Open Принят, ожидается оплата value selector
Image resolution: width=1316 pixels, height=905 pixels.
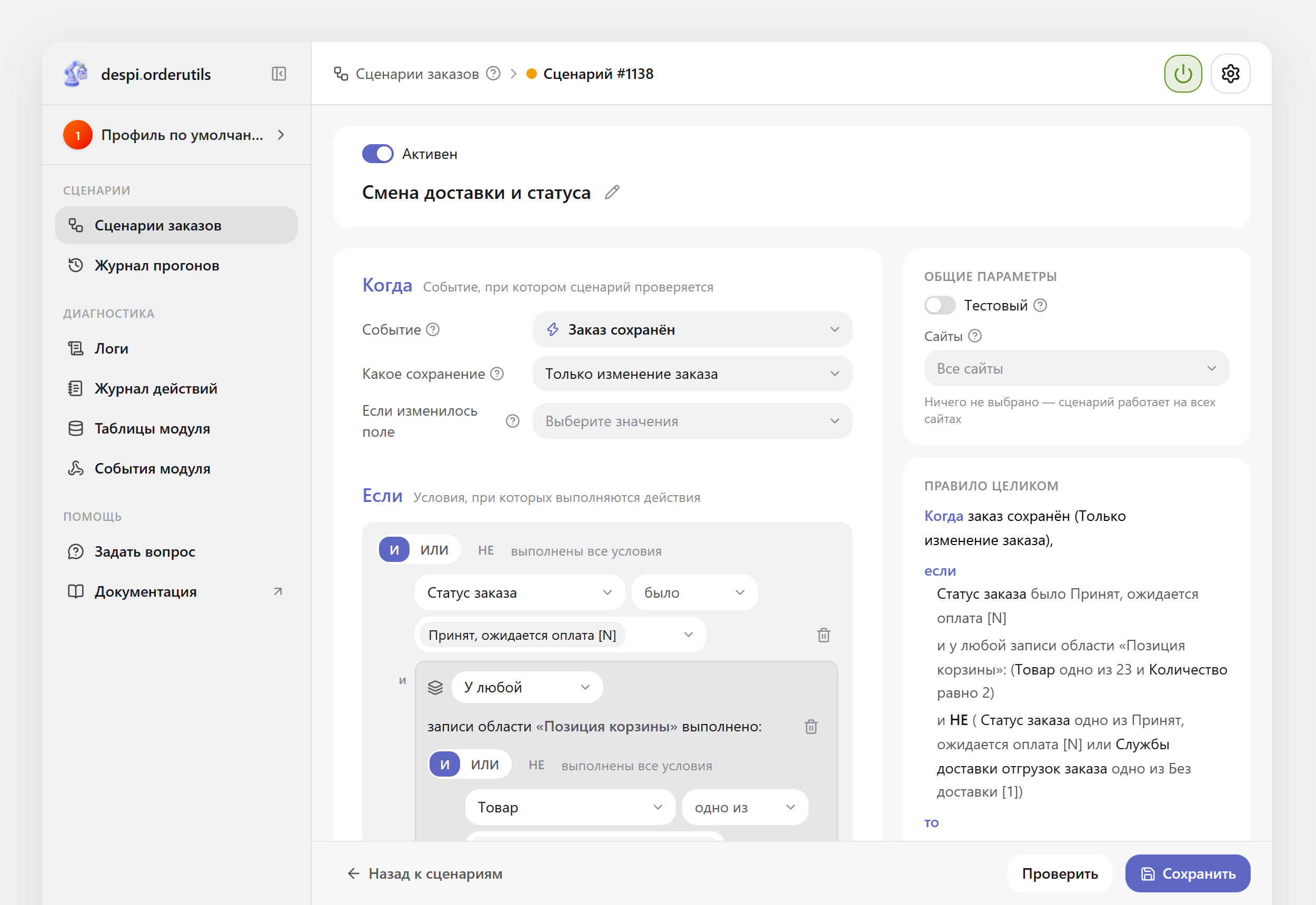click(x=561, y=635)
